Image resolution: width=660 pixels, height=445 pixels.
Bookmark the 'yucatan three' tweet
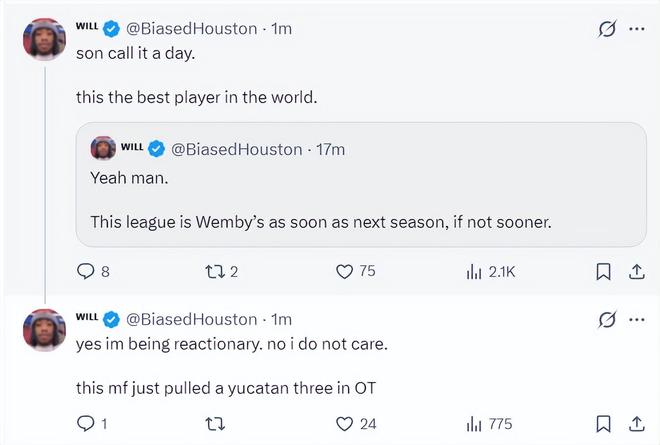(604, 424)
